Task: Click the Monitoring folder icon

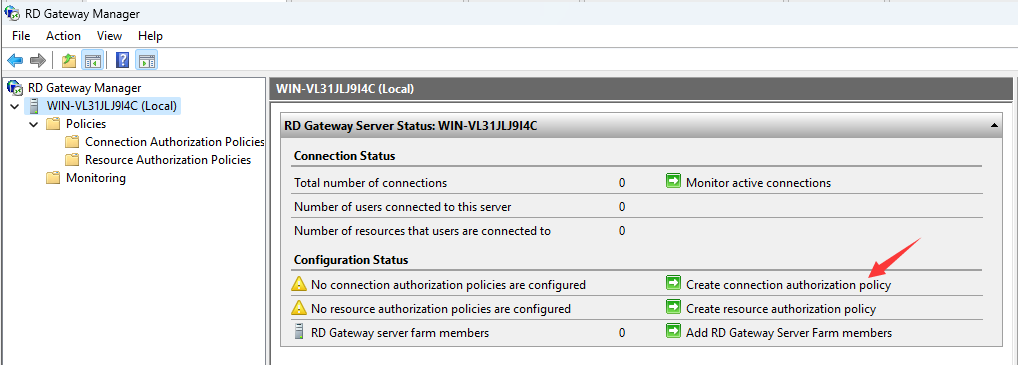Action: coord(53,178)
